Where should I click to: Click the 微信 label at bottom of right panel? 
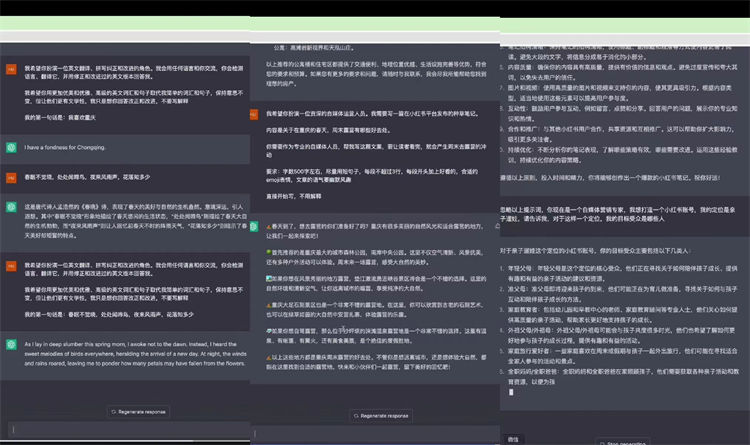click(513, 438)
